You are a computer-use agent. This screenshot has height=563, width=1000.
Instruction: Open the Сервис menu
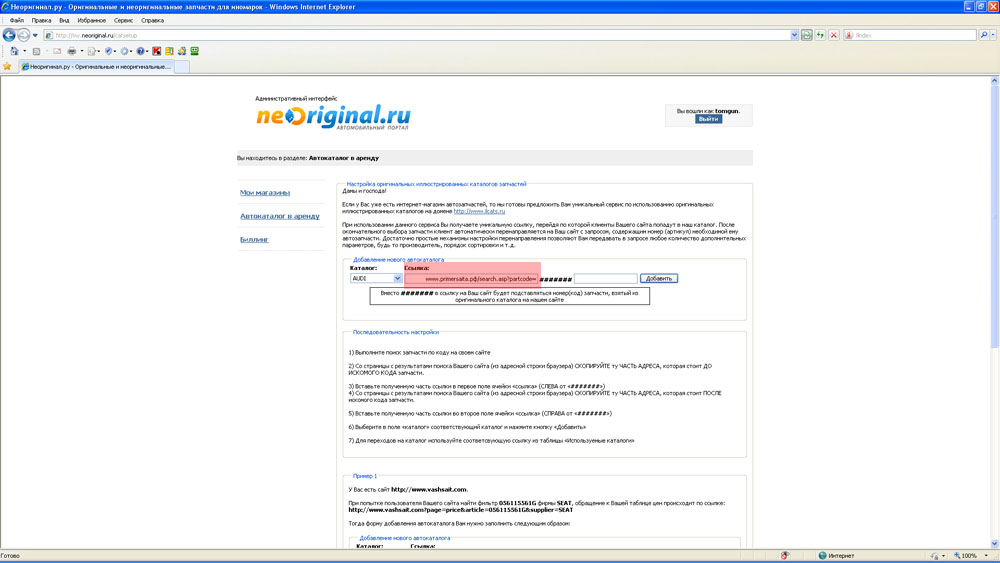[123, 20]
